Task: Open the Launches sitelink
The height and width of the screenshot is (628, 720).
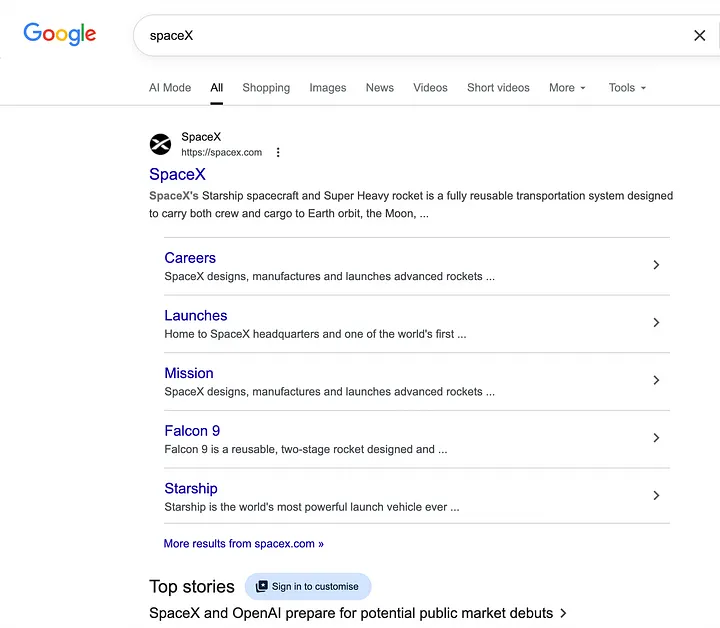Action: [196, 315]
